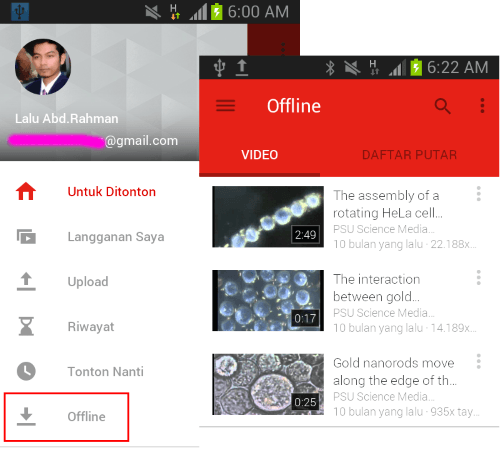Tap the Lalu Abd.Rahman profile picture
Screen dimensions: 500x450
[x=43, y=67]
